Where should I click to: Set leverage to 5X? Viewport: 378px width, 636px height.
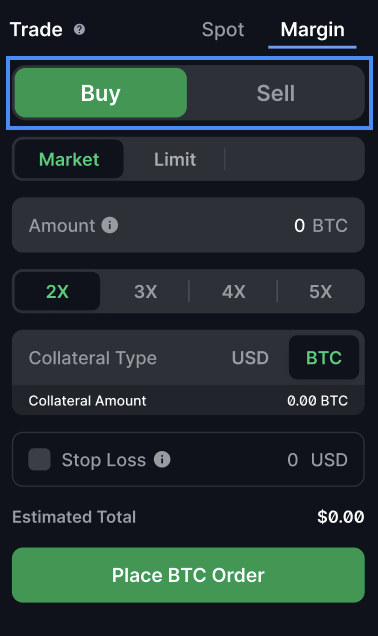[320, 291]
